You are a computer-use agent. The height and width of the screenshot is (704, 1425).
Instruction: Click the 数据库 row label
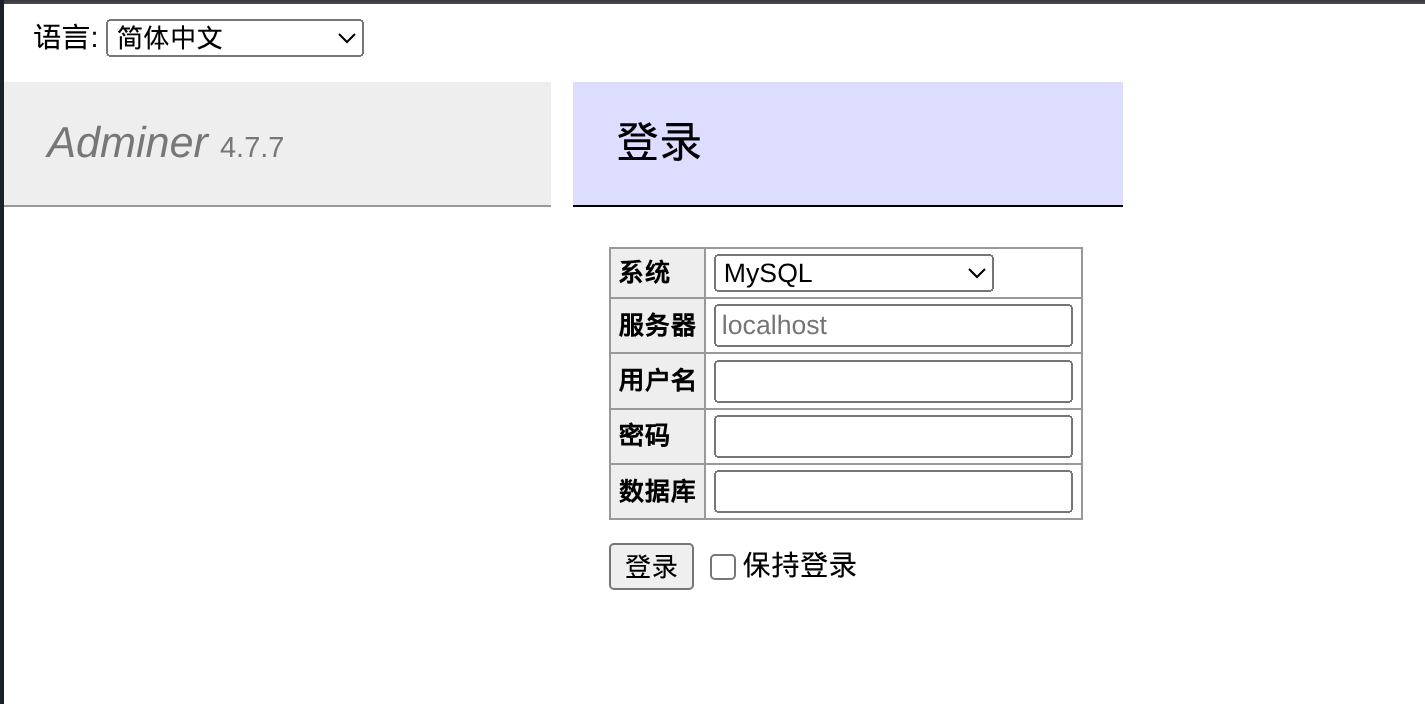657,491
